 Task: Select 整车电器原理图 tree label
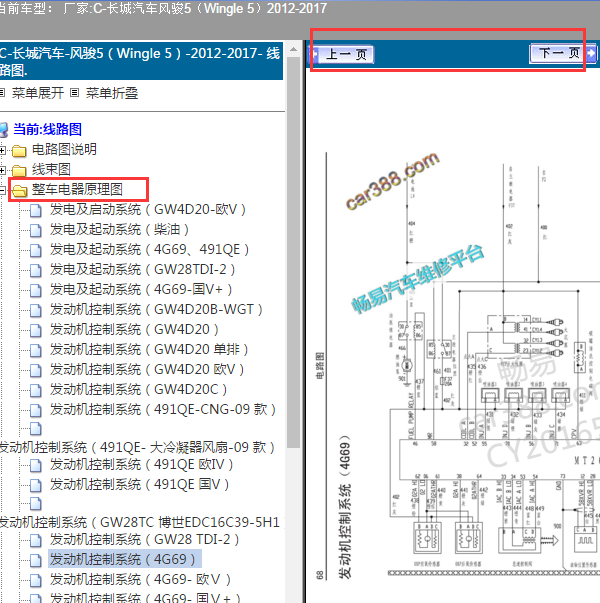[77, 189]
